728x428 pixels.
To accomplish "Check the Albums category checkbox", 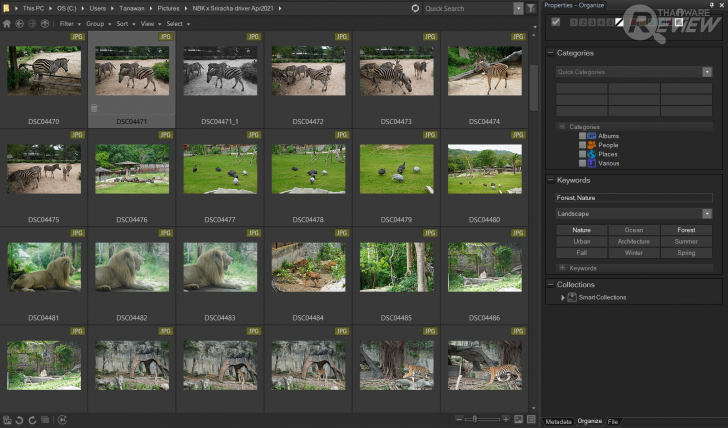I will click(x=582, y=136).
